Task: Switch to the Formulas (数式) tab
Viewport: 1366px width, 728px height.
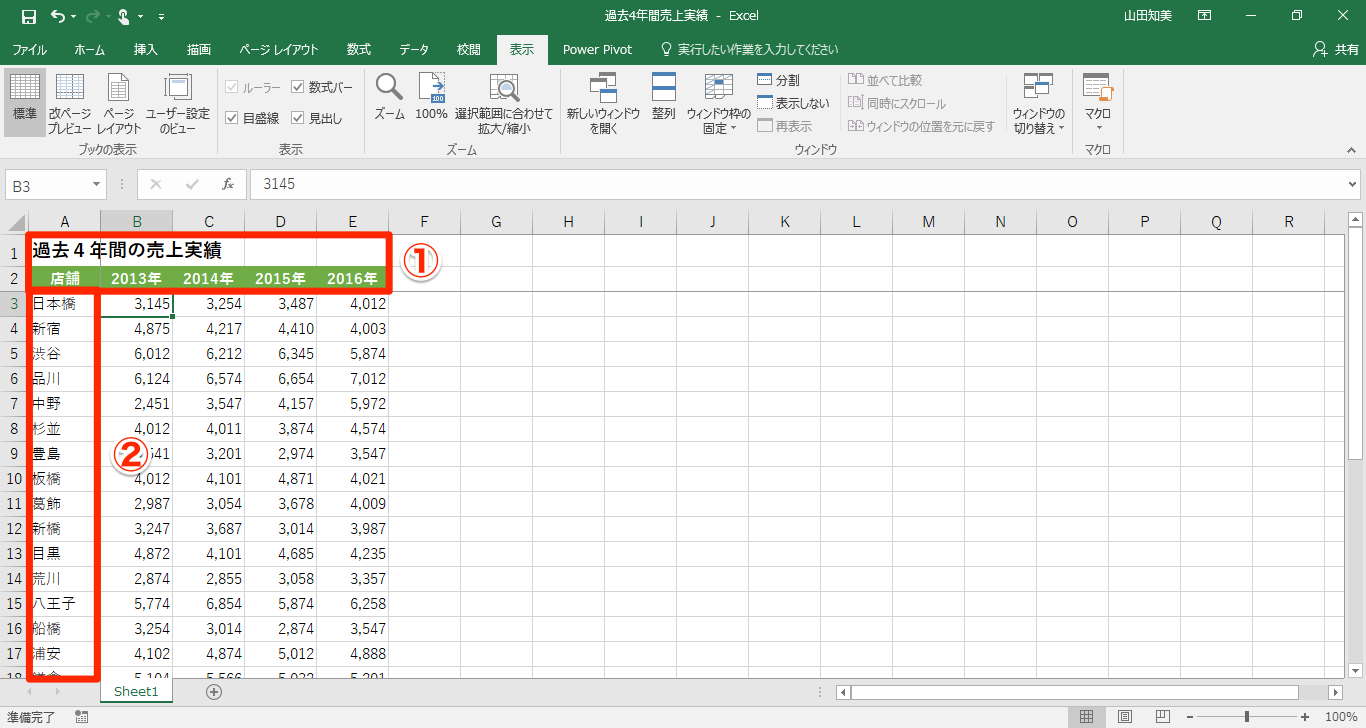Action: coord(358,49)
